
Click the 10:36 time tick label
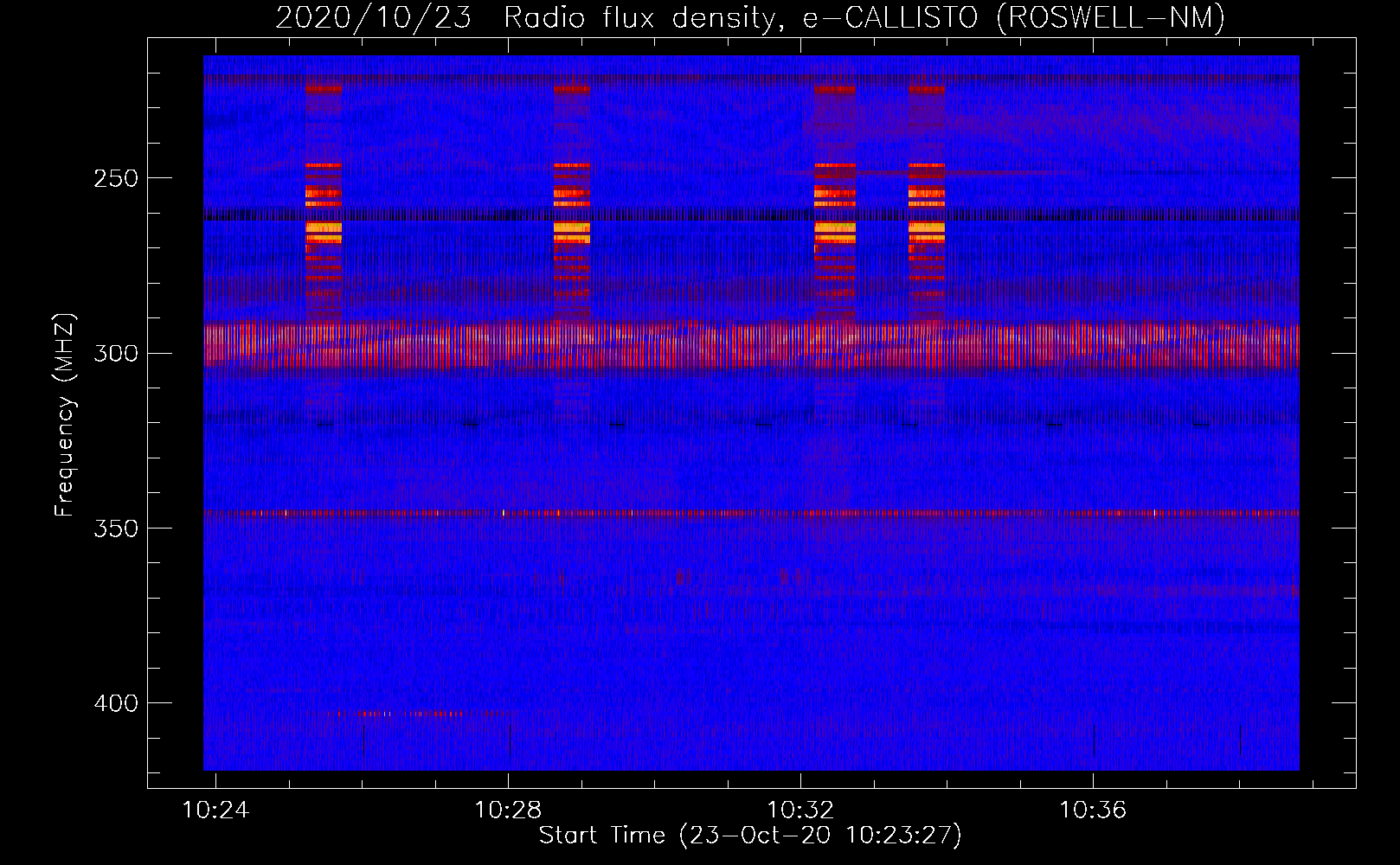tap(1093, 810)
